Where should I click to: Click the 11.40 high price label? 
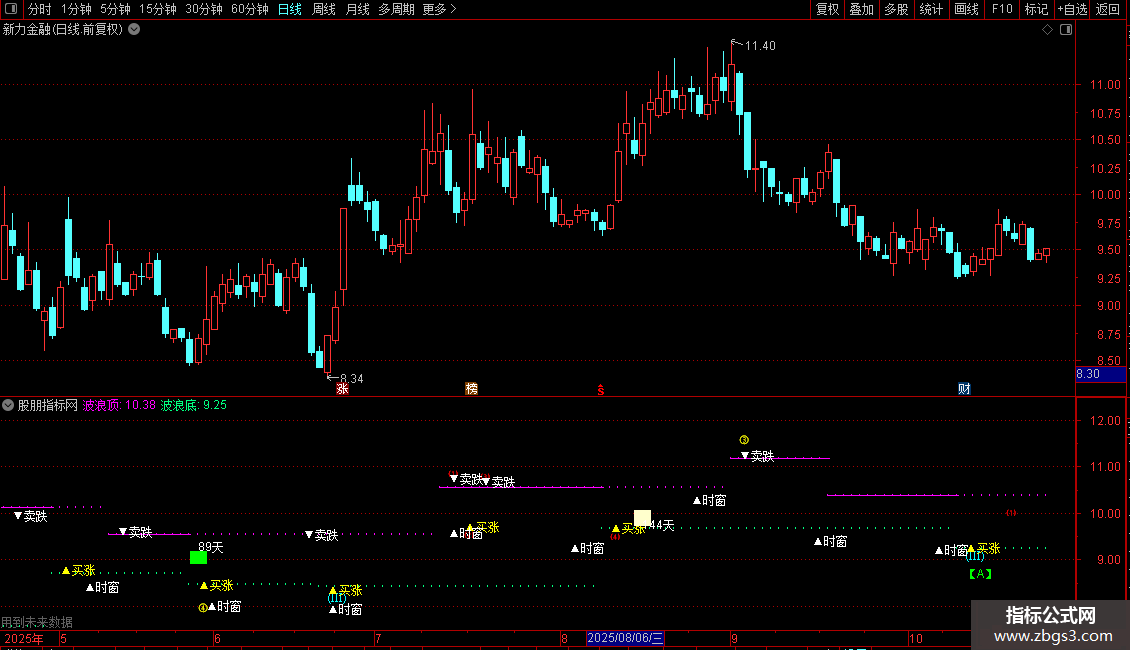click(x=760, y=45)
